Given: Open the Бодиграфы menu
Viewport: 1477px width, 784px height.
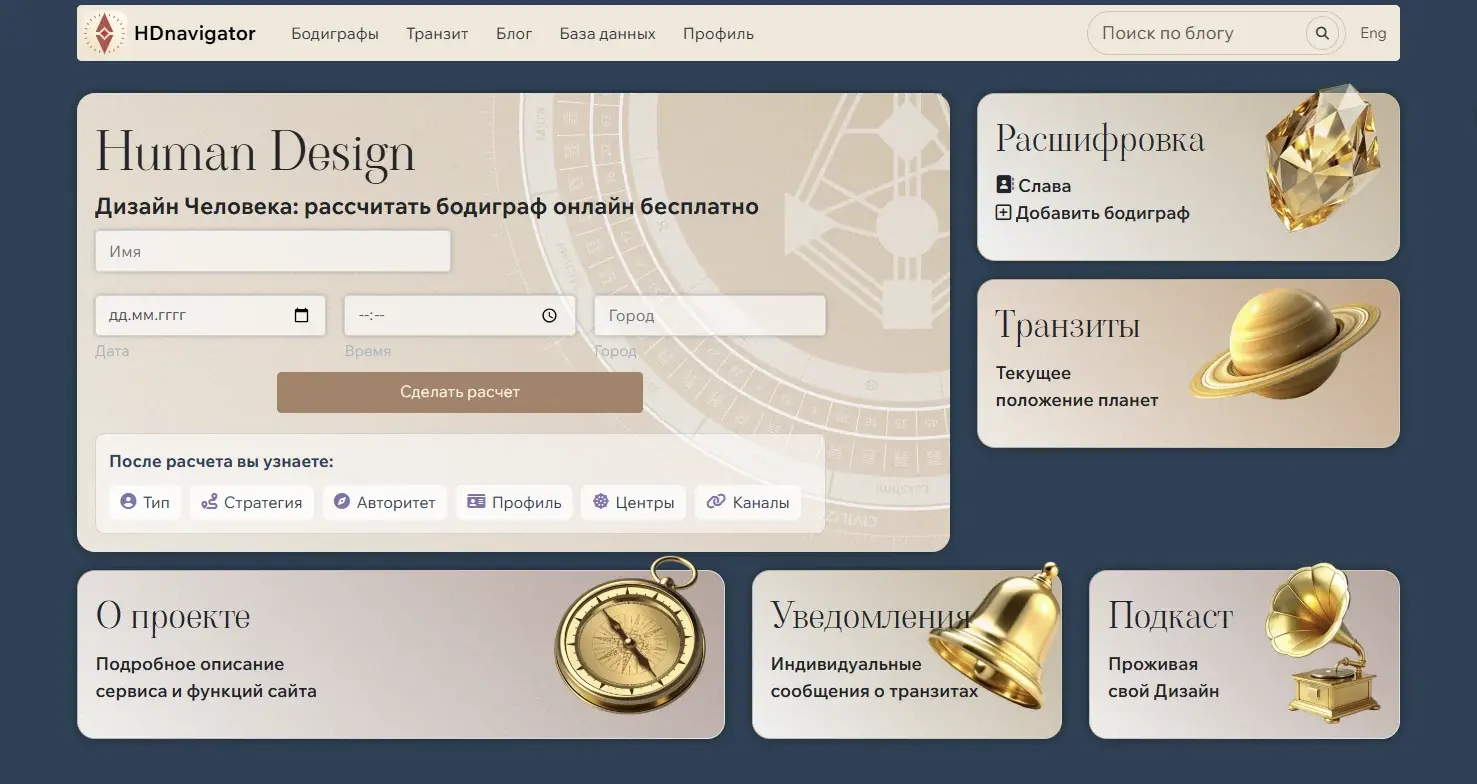Looking at the screenshot, I should [335, 33].
